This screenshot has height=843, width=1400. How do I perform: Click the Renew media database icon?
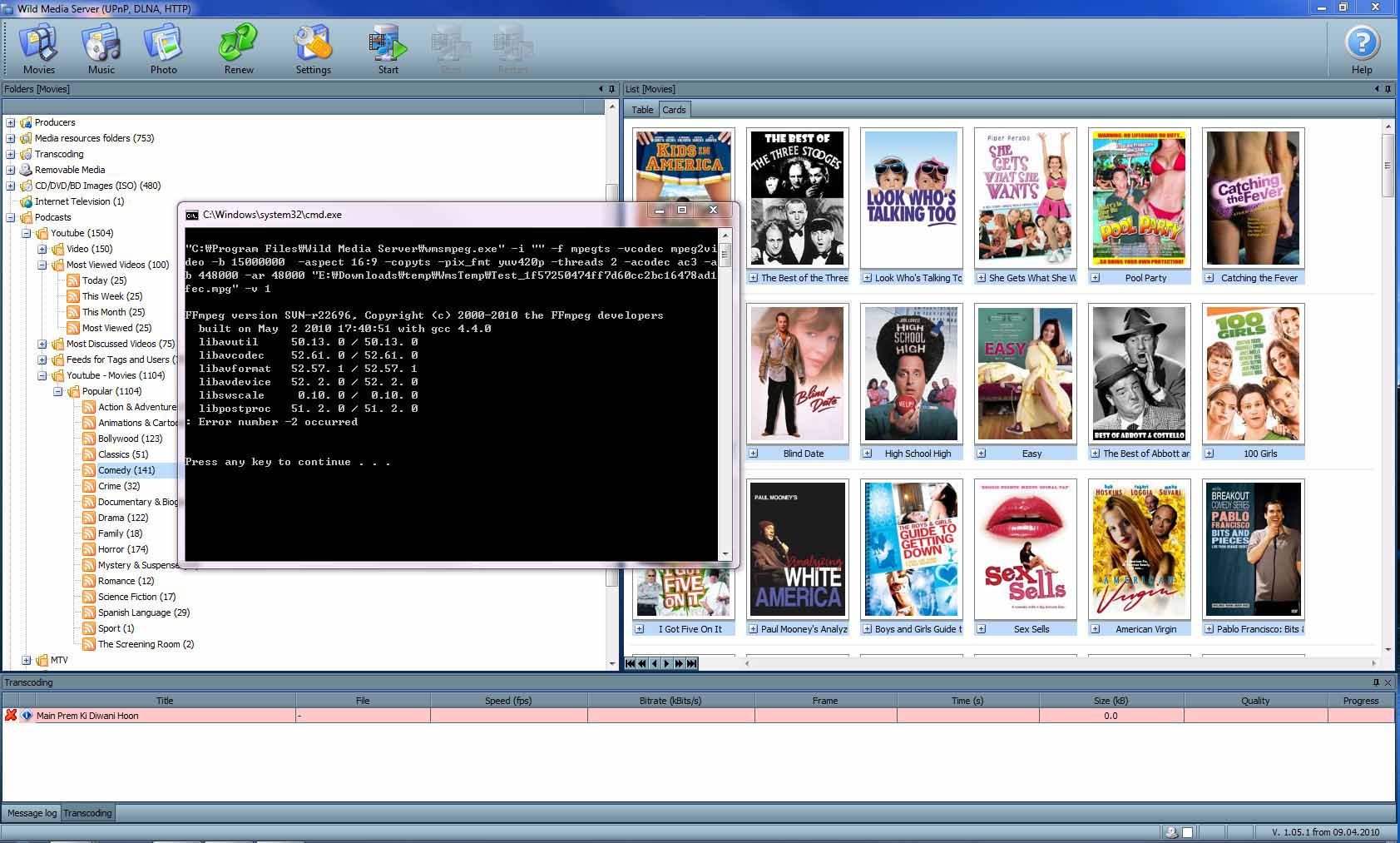(238, 46)
